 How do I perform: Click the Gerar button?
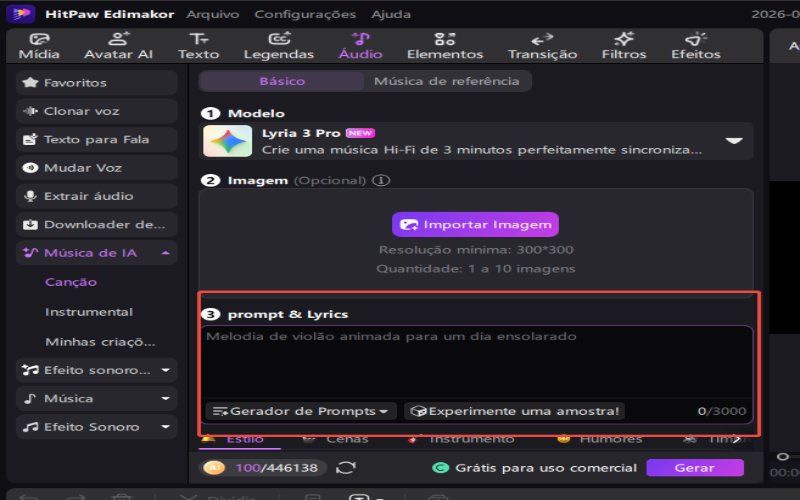click(x=695, y=468)
